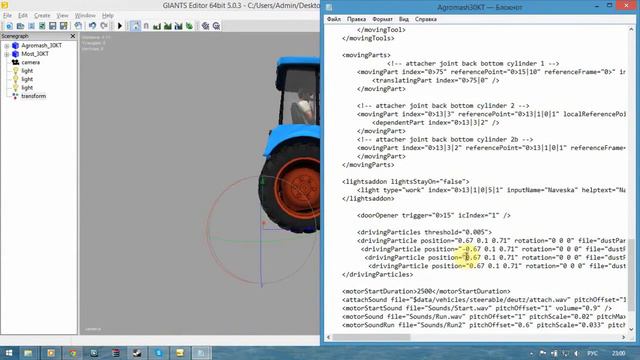The width and height of the screenshot is (640, 360).
Task: Click the Notepad vertical scrollbar down arrow
Action: tap(631, 329)
